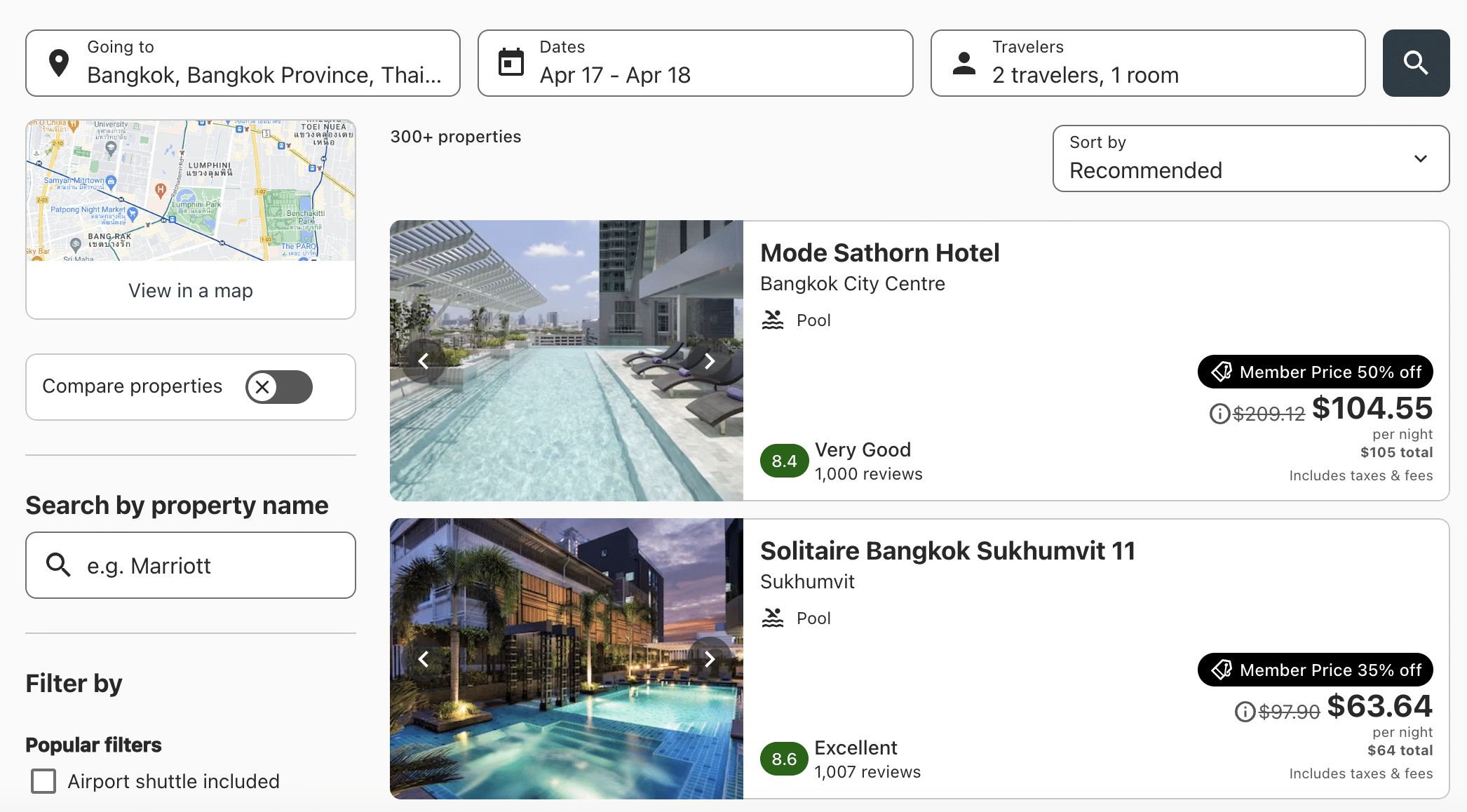Open the Sort by Recommended dropdown

[x=1250, y=158]
